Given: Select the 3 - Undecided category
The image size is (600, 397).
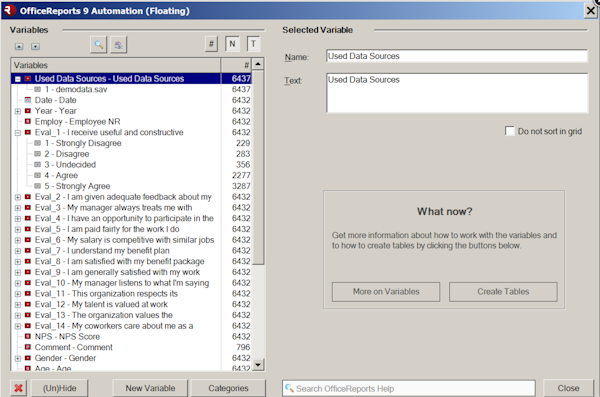Looking at the screenshot, I should tap(70, 165).
